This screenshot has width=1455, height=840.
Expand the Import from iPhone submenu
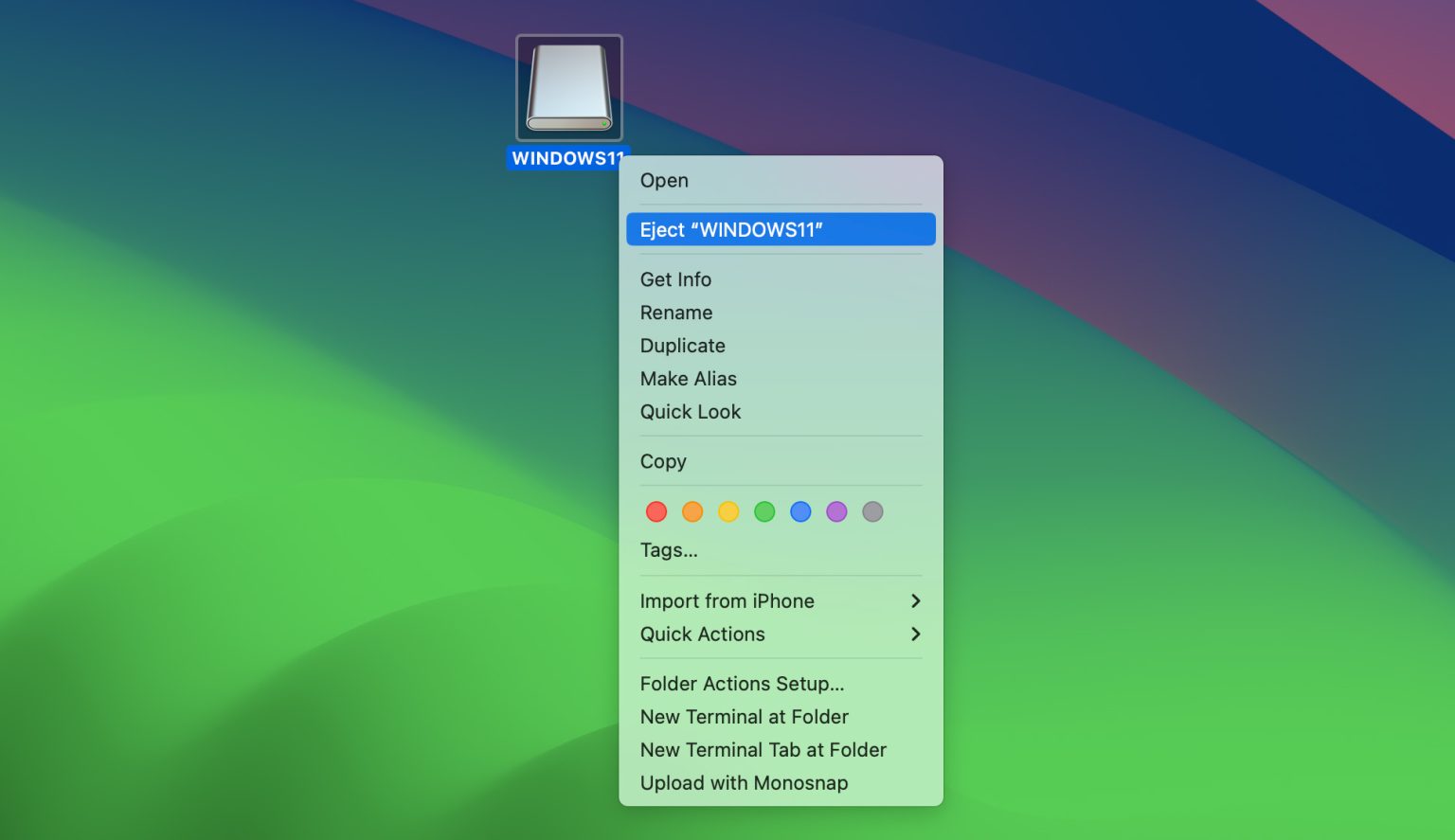(x=727, y=600)
